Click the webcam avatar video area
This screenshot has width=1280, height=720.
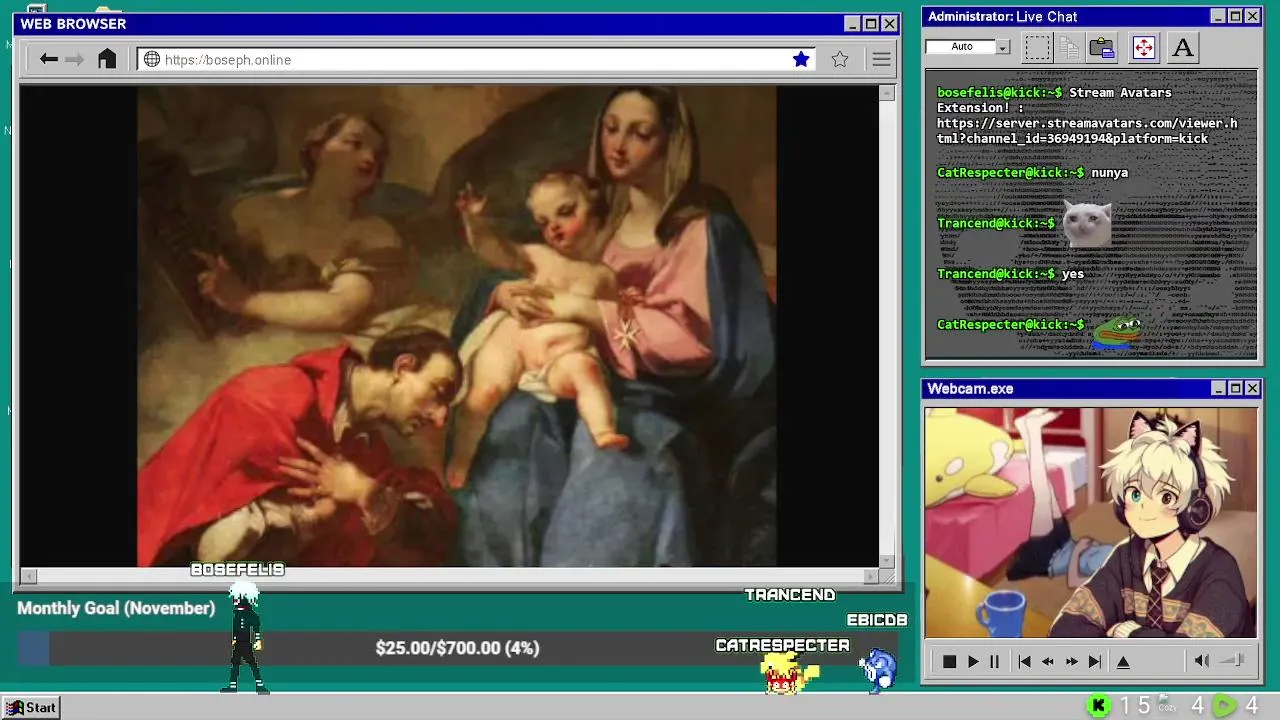1090,522
